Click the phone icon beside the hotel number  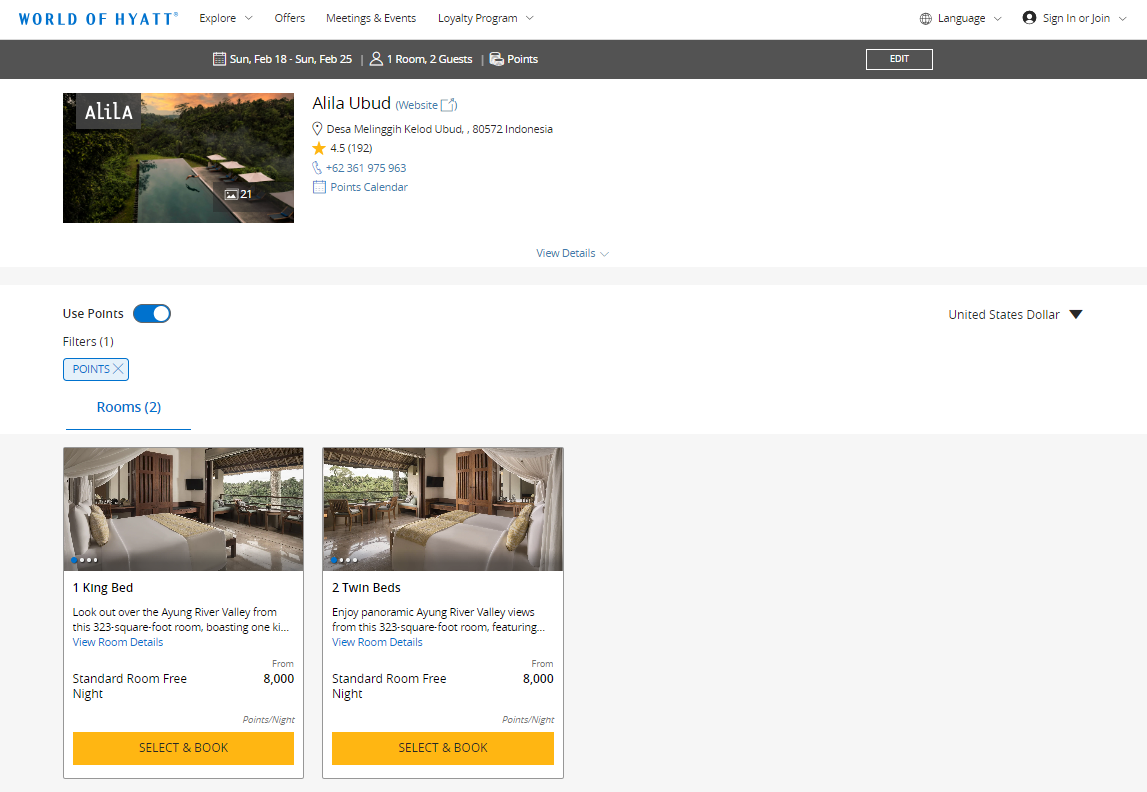pos(316,167)
